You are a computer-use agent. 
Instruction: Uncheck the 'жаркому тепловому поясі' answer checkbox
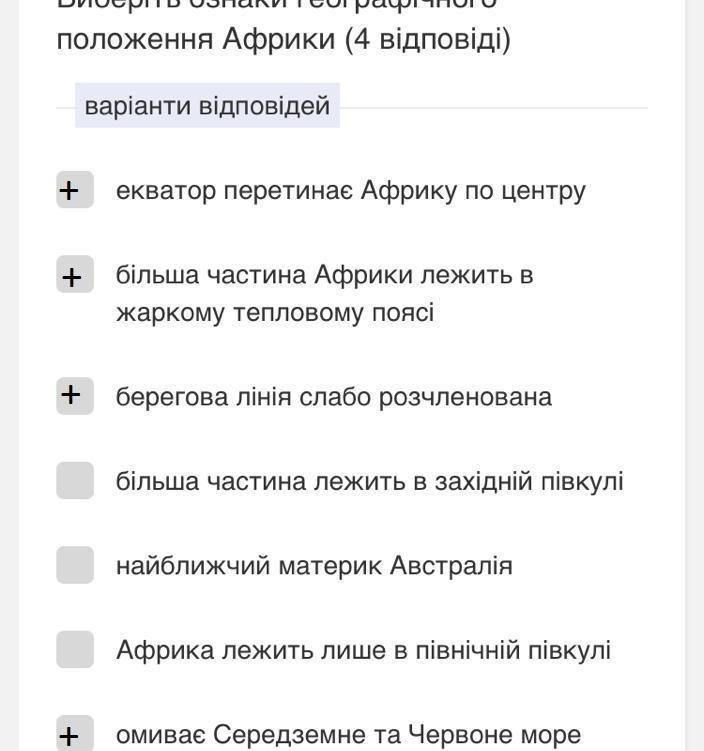coord(75,275)
